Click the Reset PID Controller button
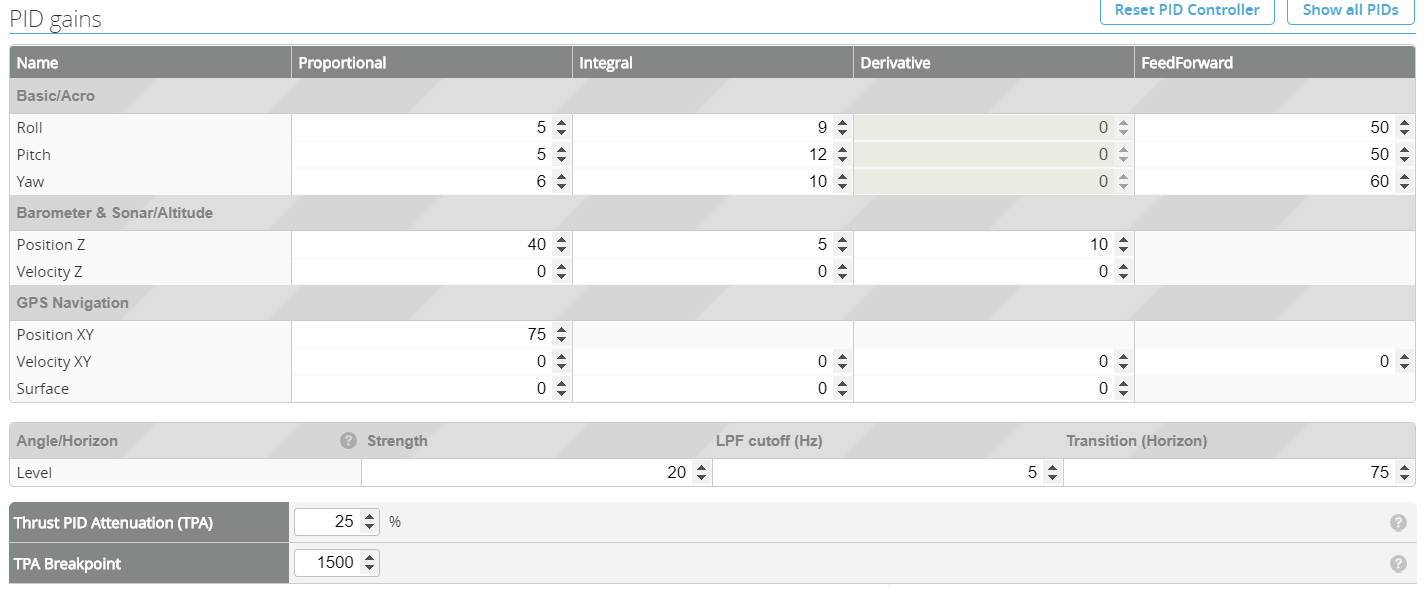This screenshot has height=594, width=1427. tap(1187, 10)
